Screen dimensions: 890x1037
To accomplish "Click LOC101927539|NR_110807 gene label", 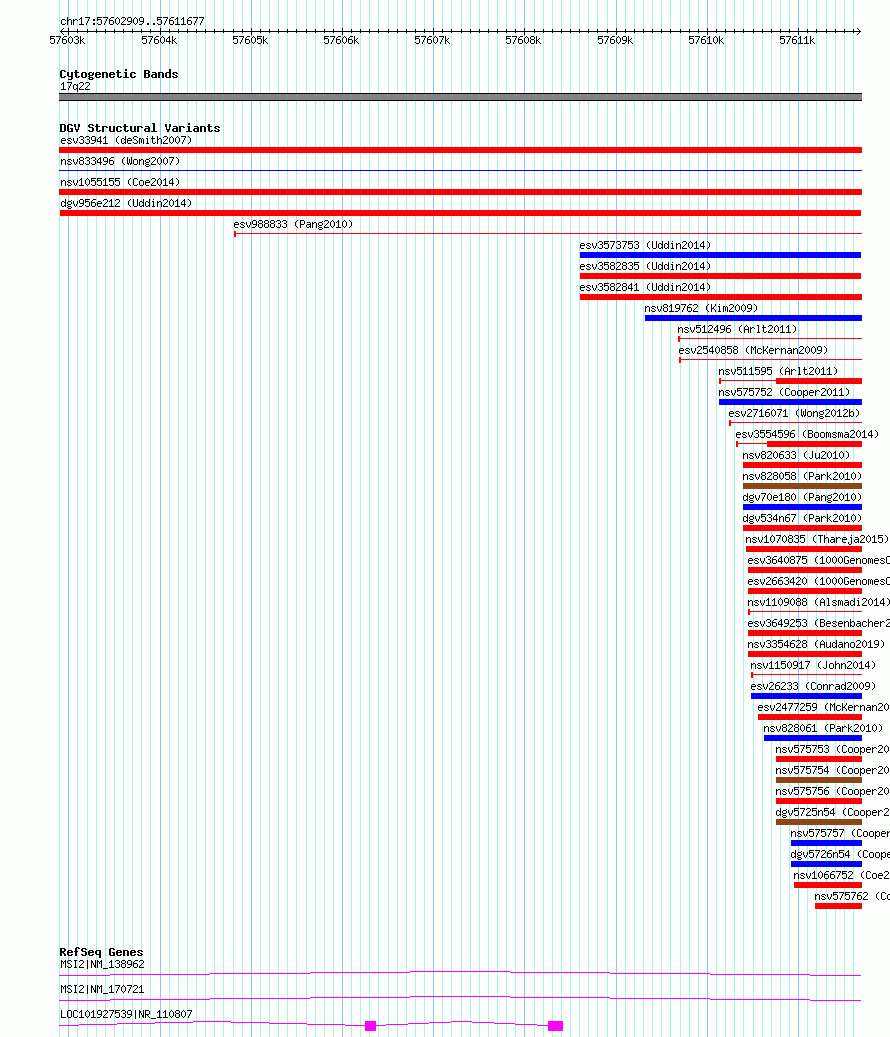I will coord(126,1015).
